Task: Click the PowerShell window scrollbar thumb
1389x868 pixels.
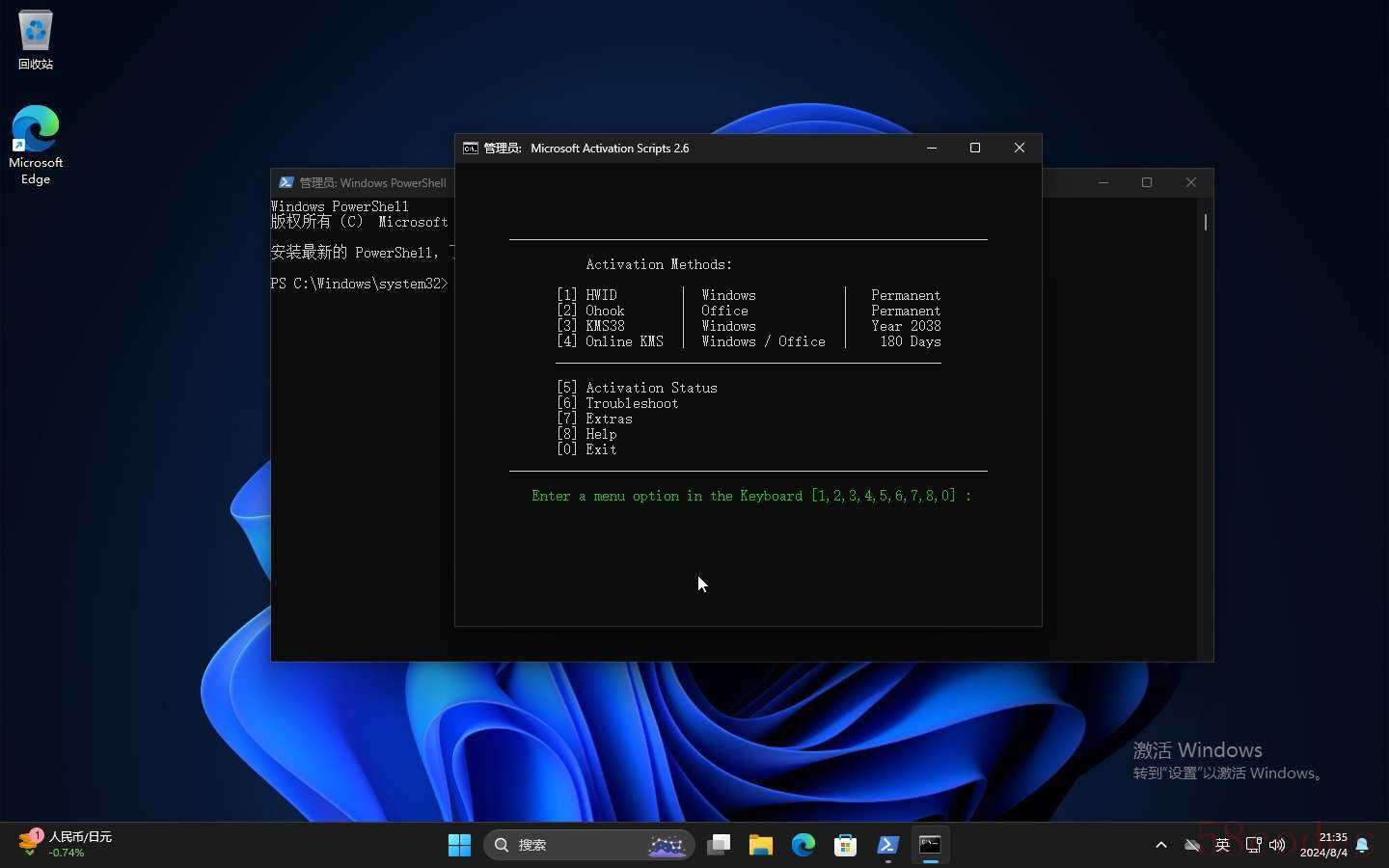Action: (x=1206, y=222)
